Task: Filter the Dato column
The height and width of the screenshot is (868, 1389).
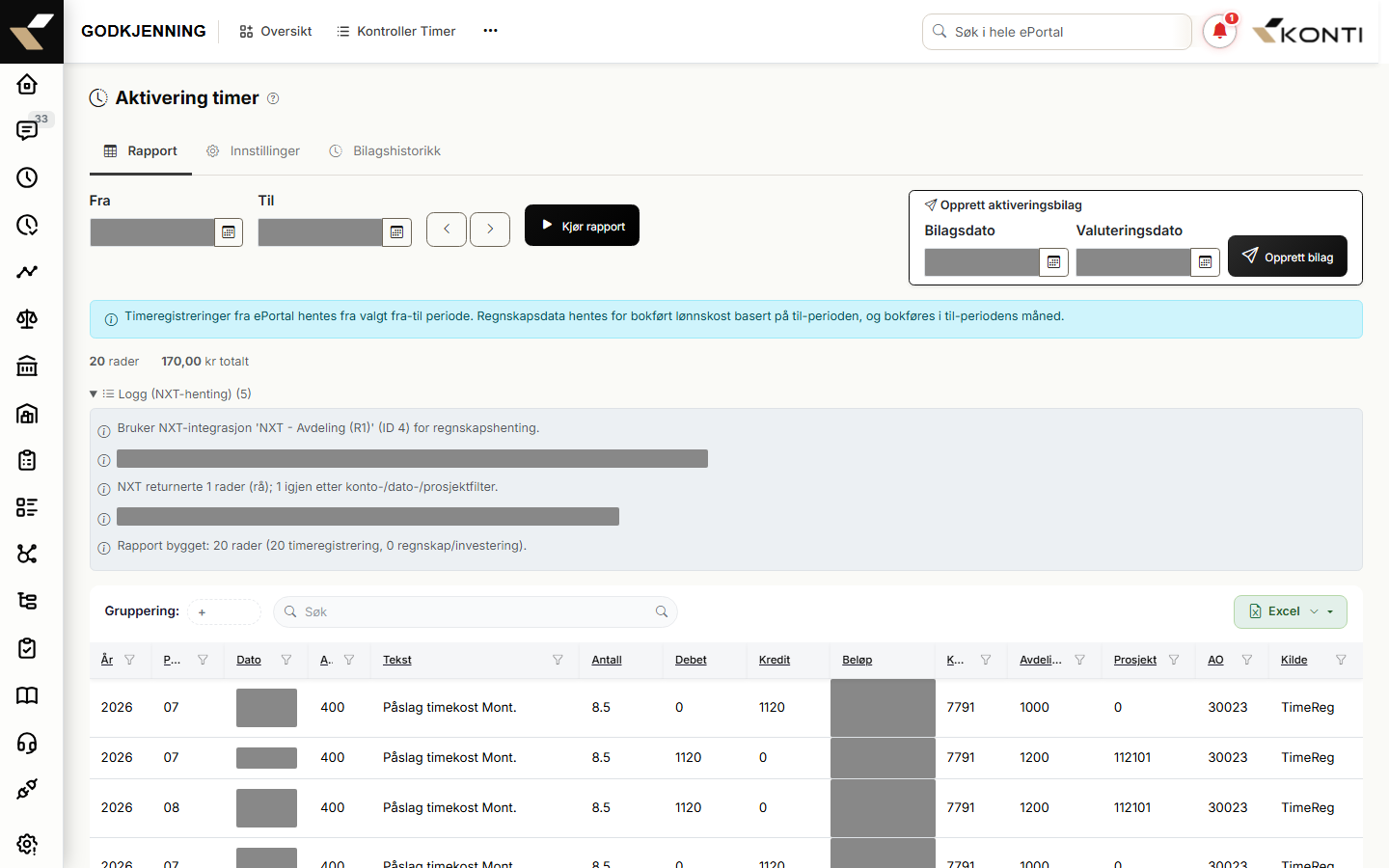Action: coord(286,660)
